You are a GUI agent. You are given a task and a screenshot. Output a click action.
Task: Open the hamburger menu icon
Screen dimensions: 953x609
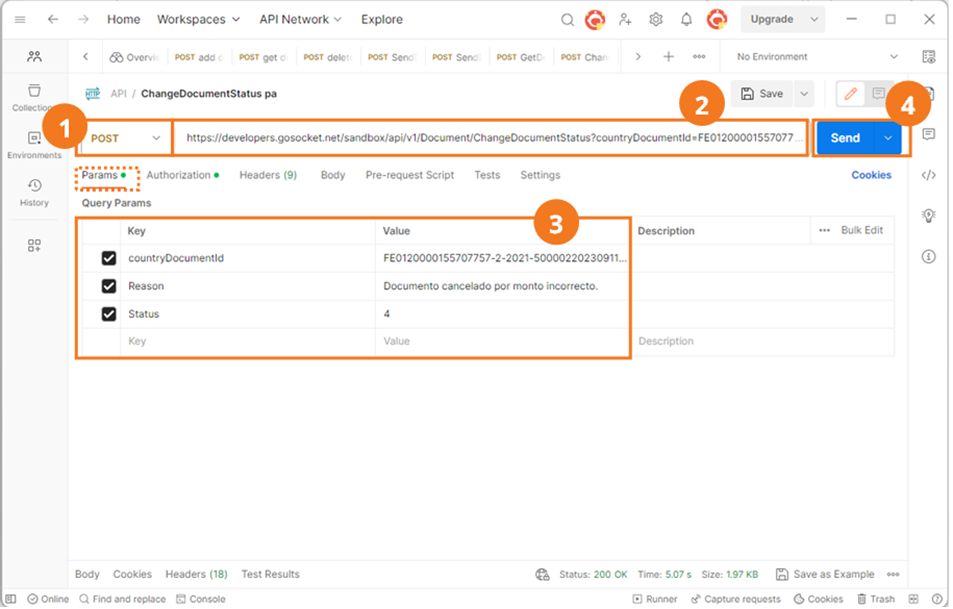tap(20, 19)
